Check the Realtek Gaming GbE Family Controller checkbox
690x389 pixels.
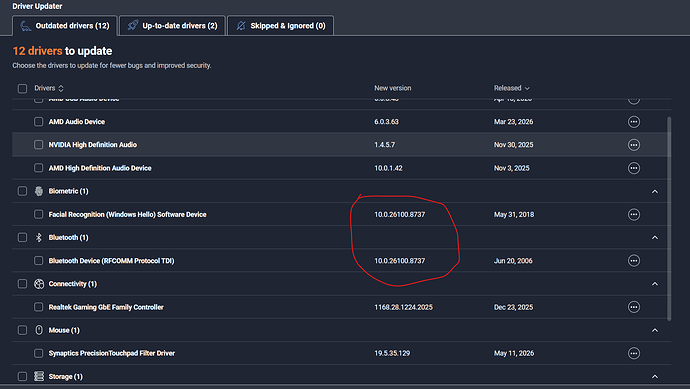point(39,307)
